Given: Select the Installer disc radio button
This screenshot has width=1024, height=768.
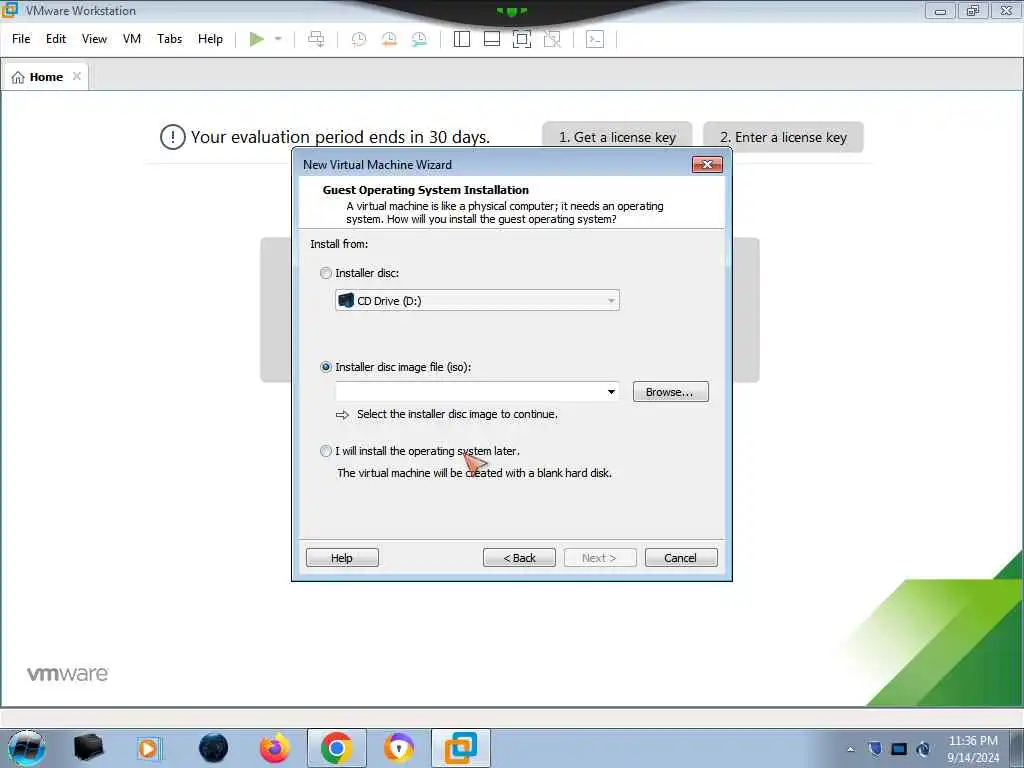Looking at the screenshot, I should click(326, 273).
